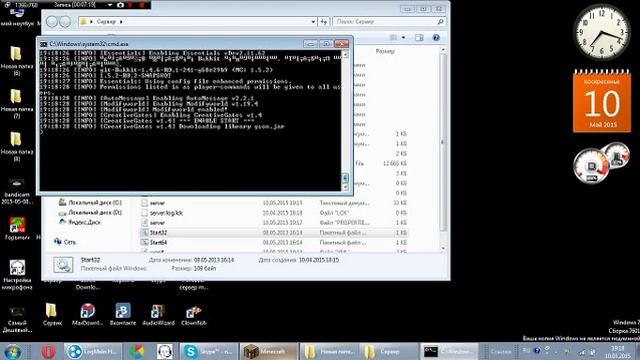Select the Clownfish desktop shortcut
This screenshot has width=640, height=360.
[x=193, y=314]
